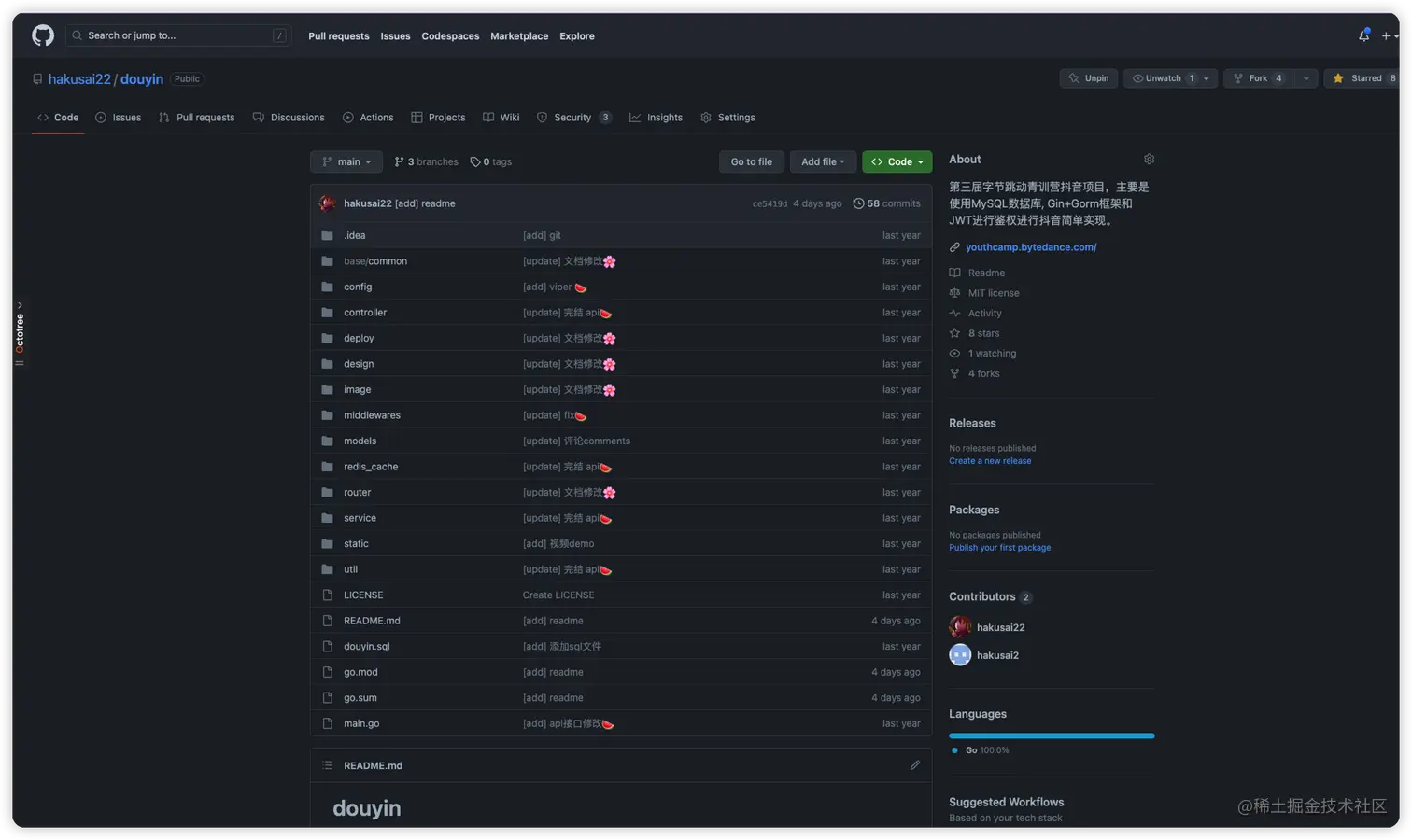Open the go.mod file

tap(360, 672)
